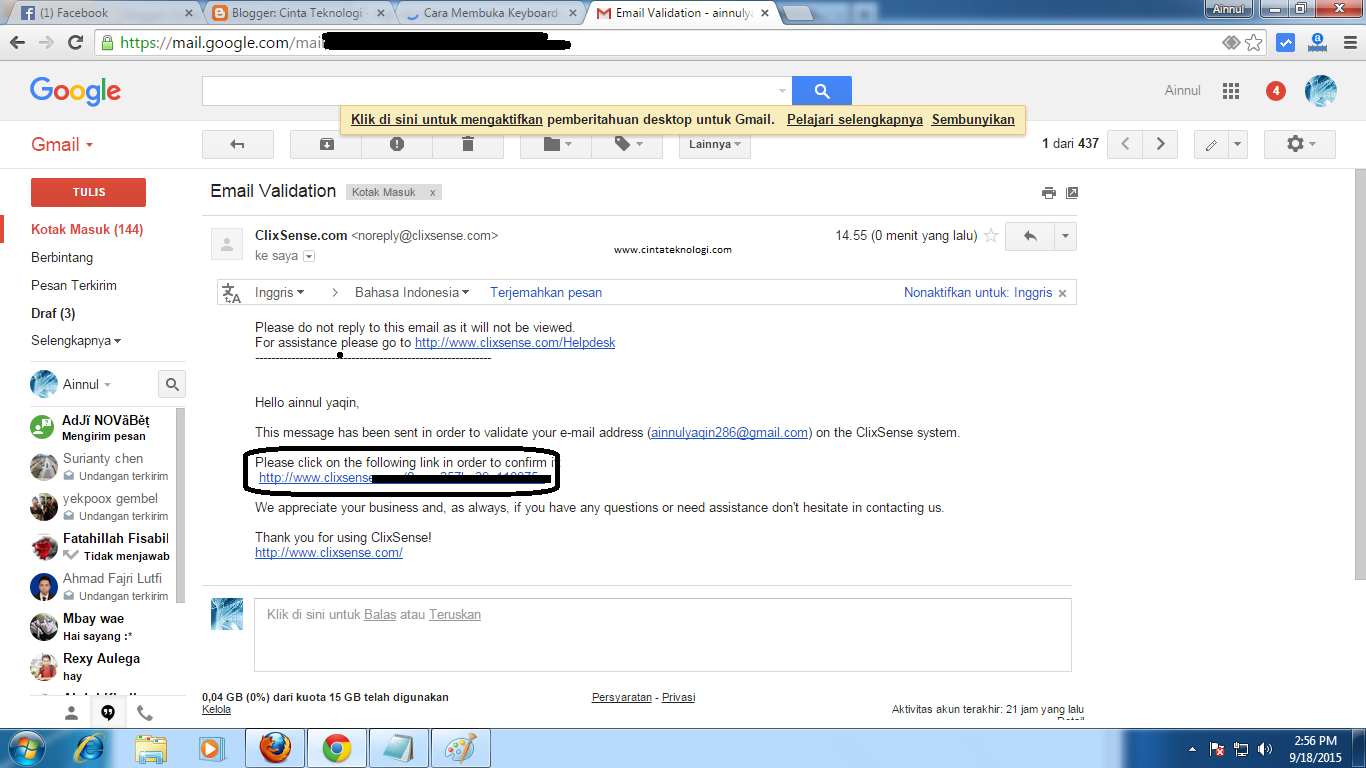This screenshot has height=768, width=1366.
Task: Expand the input tools dropdown arrow
Action: [1238, 144]
